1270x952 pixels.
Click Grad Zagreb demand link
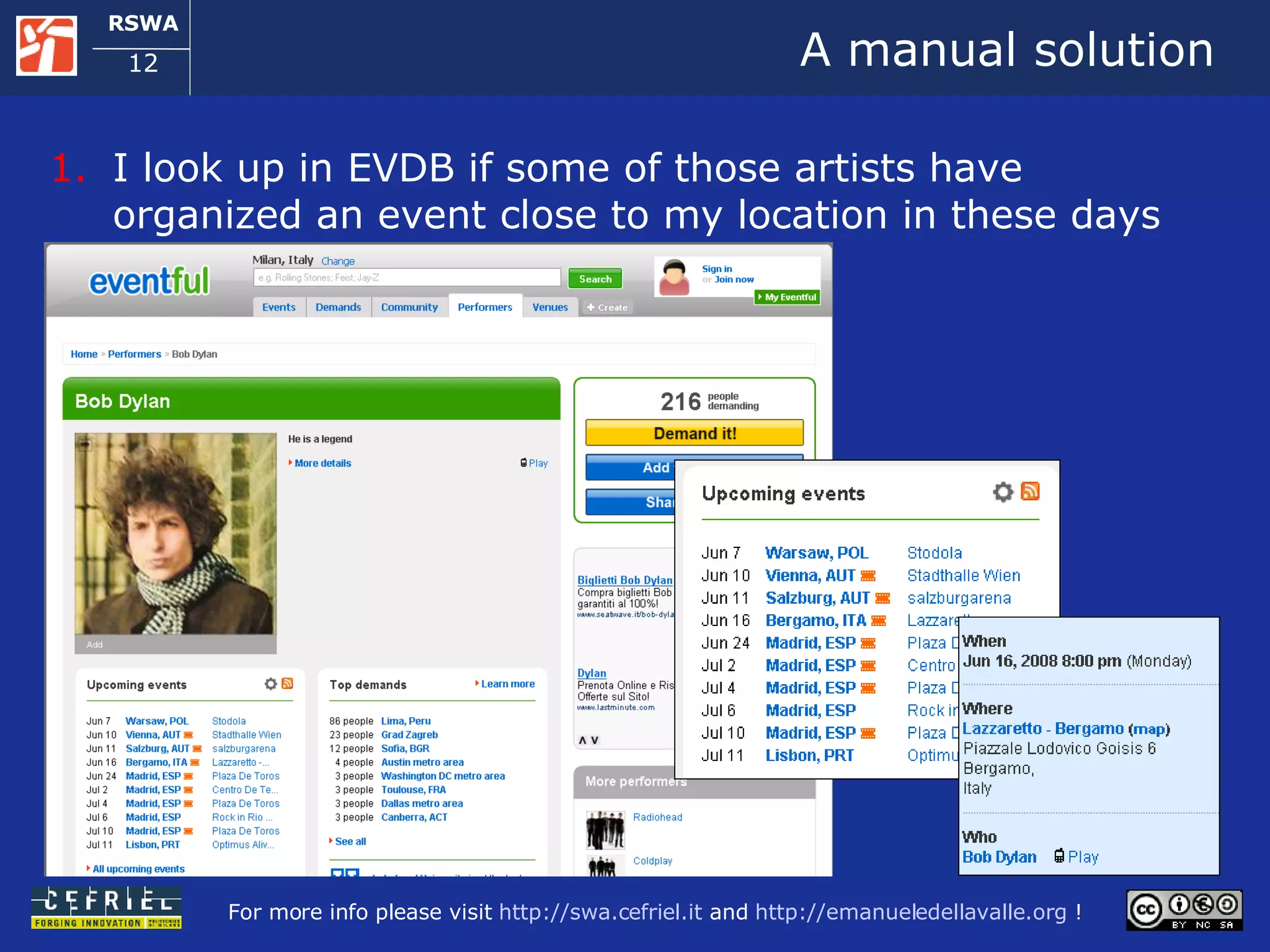point(409,734)
